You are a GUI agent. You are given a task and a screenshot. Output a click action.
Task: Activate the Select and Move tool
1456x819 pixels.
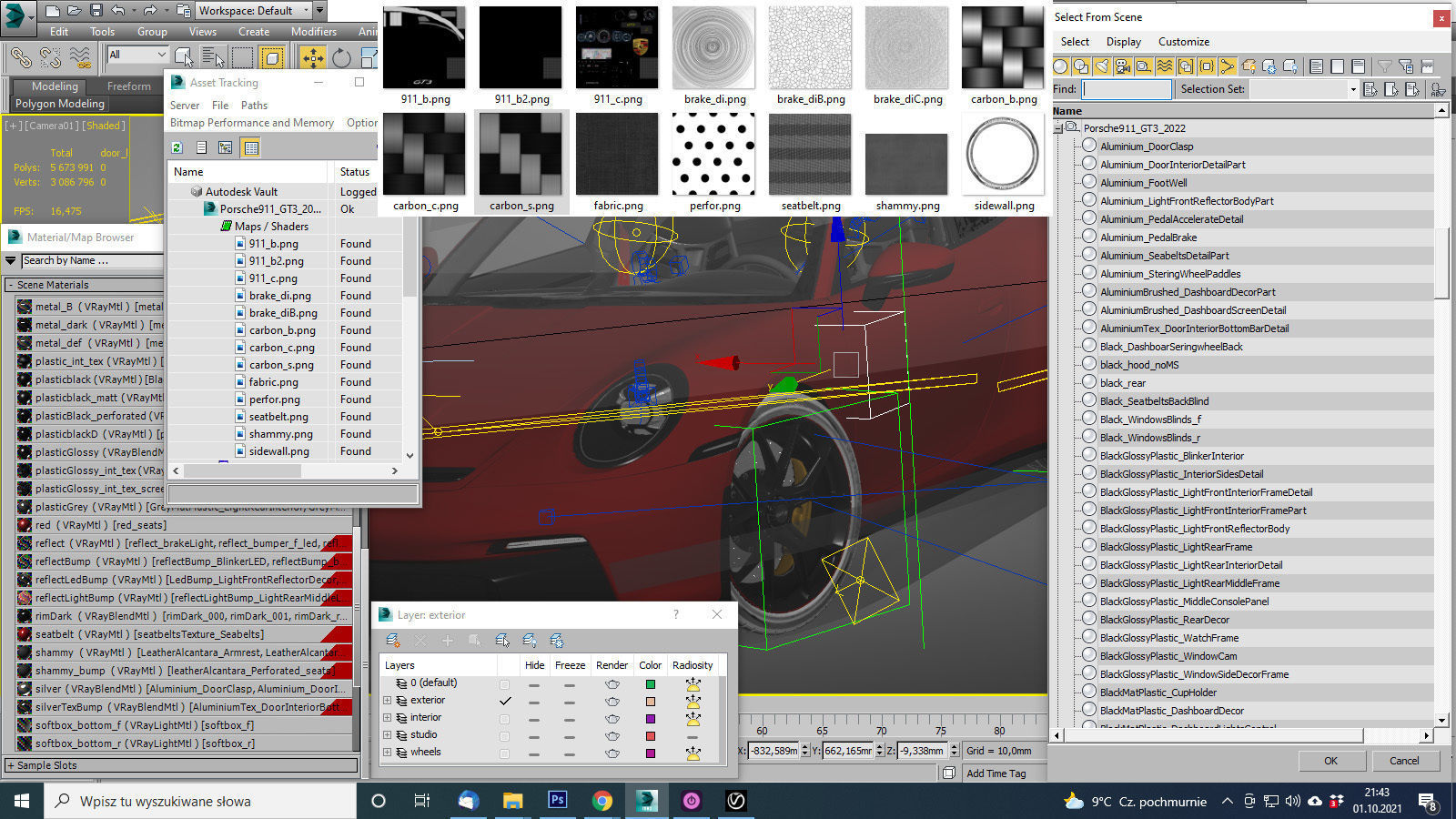click(312, 57)
